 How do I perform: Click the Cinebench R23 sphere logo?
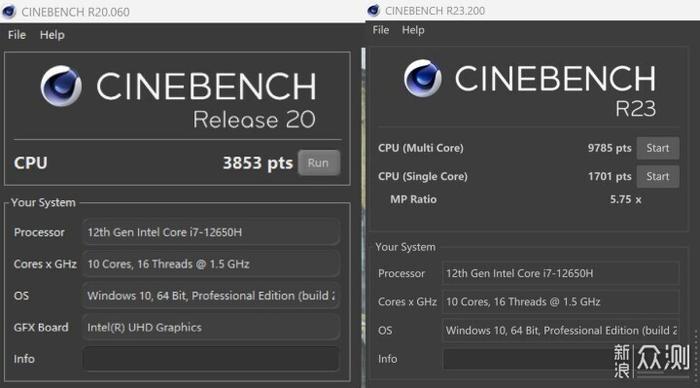(x=422, y=78)
